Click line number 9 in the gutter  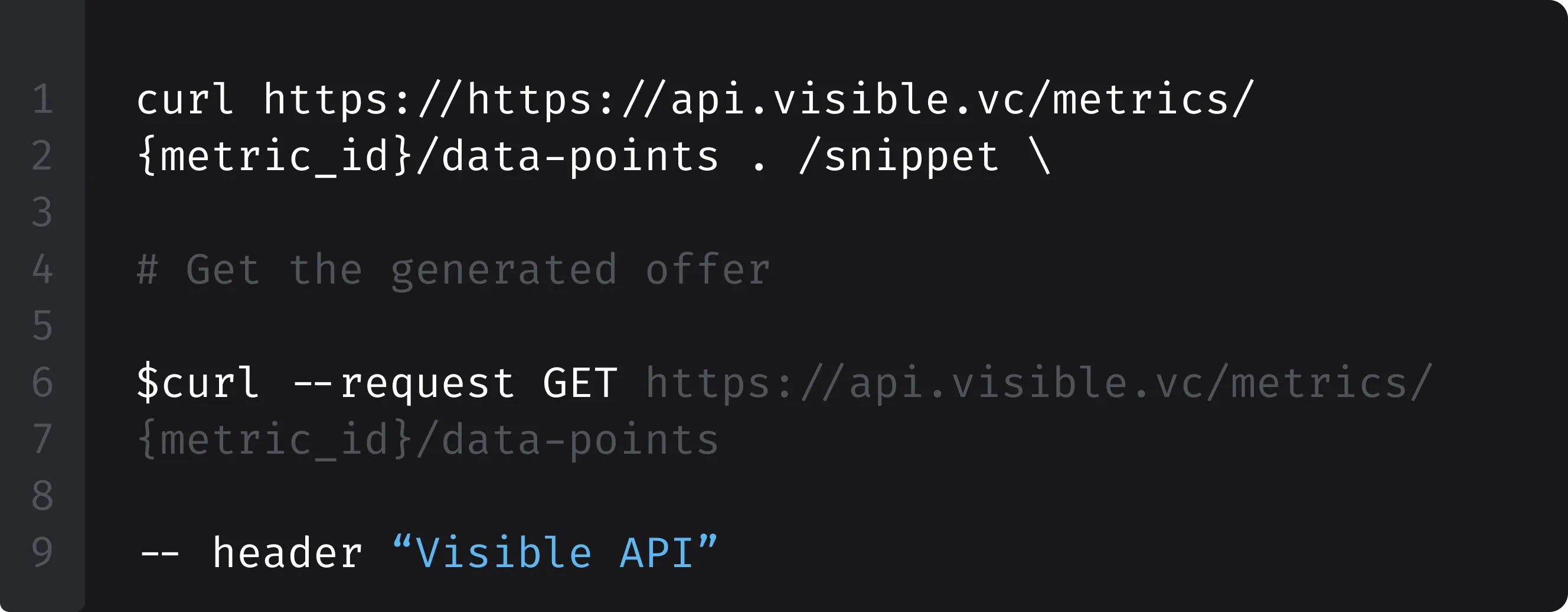coord(43,552)
